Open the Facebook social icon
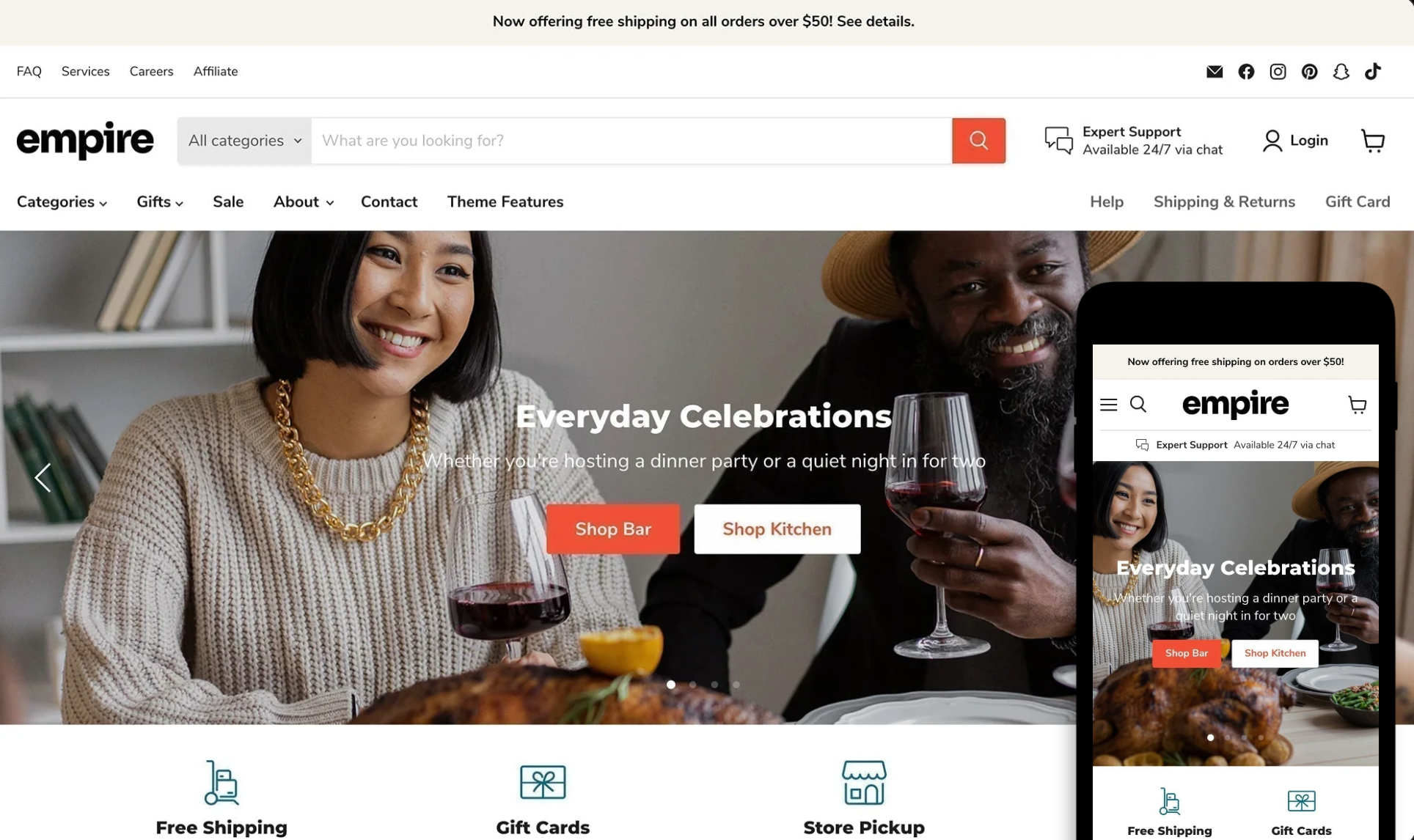This screenshot has height=840, width=1414. coord(1246,71)
